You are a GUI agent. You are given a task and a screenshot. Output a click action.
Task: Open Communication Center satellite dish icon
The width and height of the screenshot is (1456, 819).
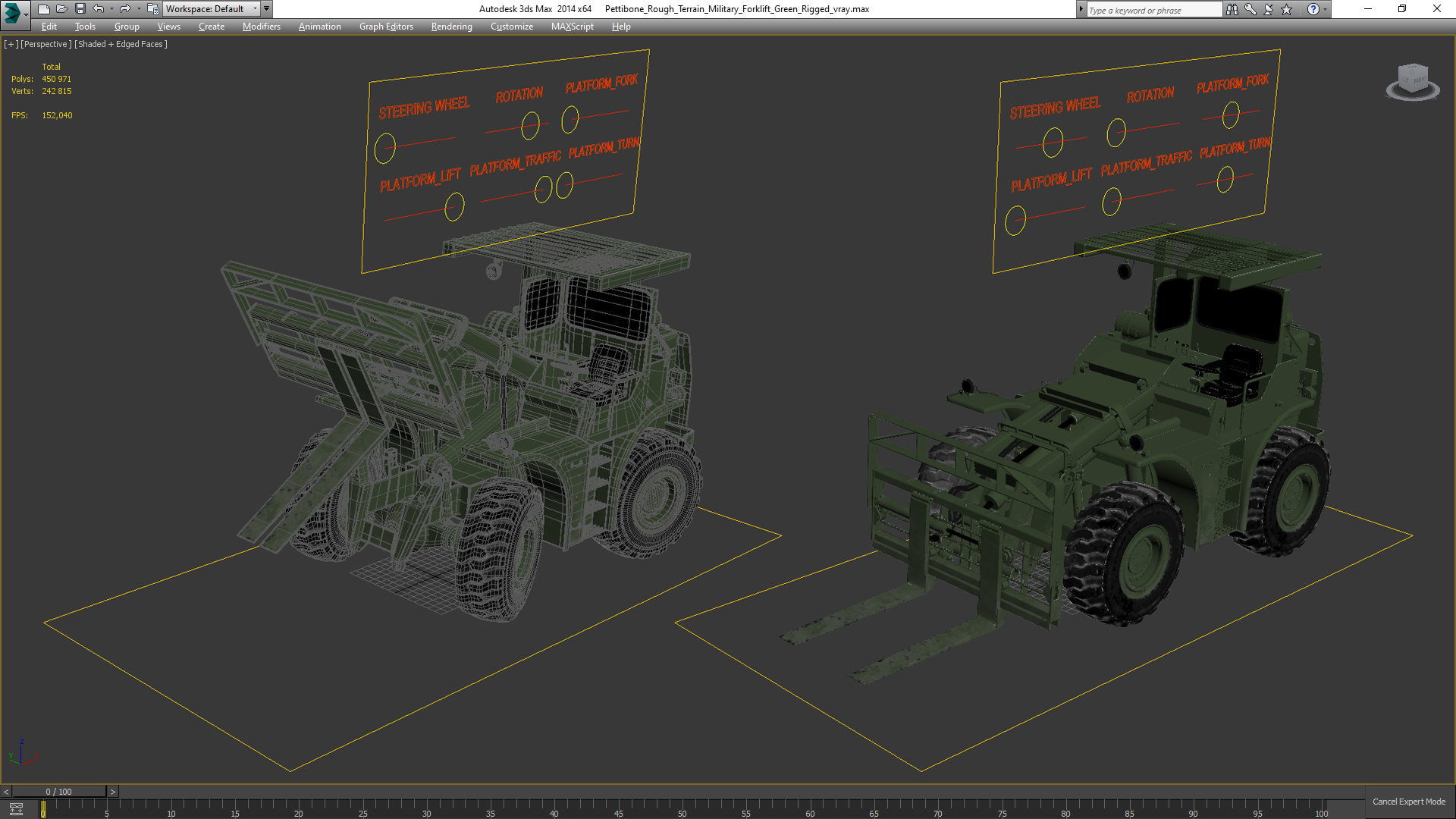(x=1268, y=9)
